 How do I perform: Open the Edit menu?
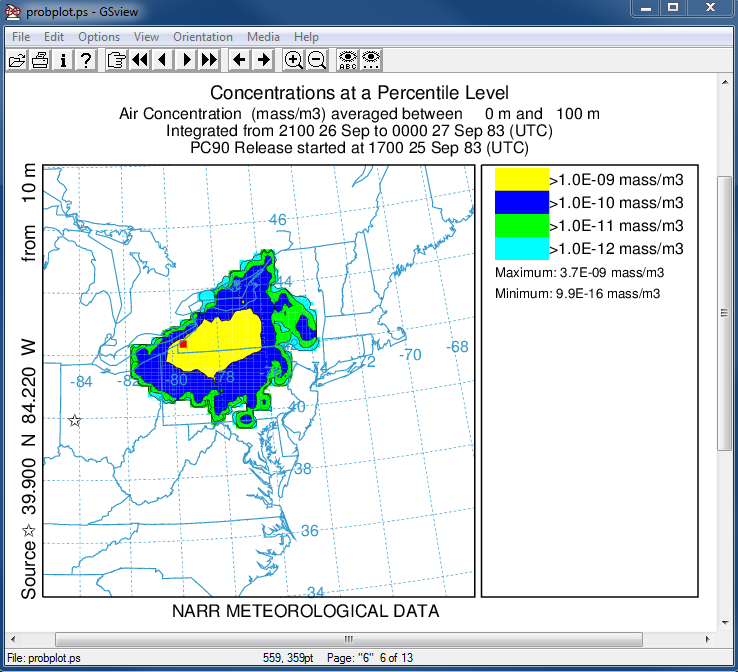(x=54, y=37)
